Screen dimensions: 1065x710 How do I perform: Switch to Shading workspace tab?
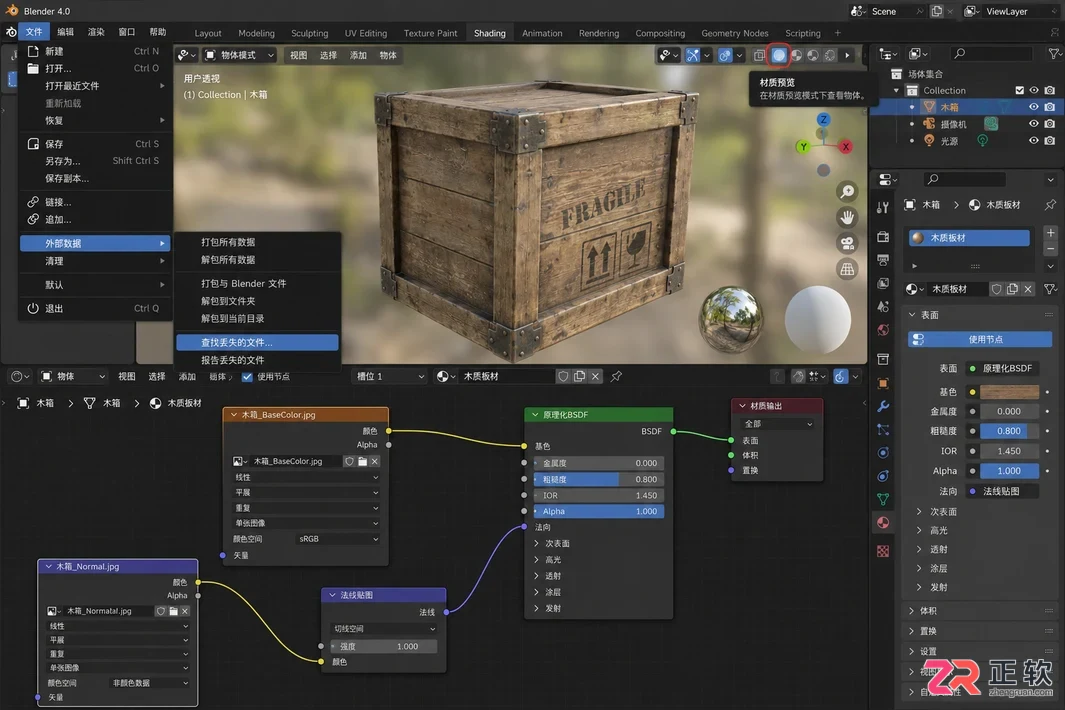490,33
